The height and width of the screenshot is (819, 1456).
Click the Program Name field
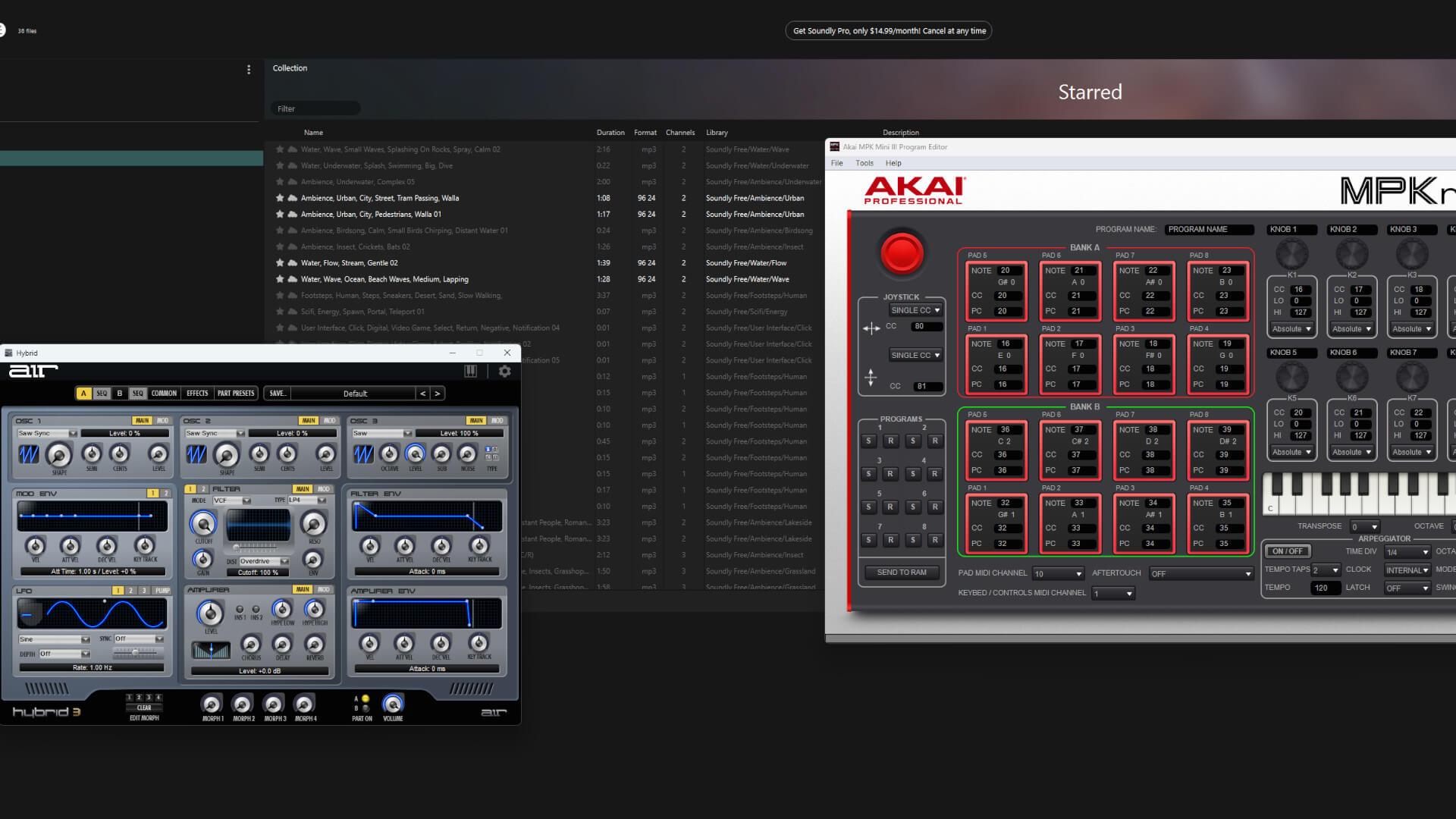point(1210,229)
